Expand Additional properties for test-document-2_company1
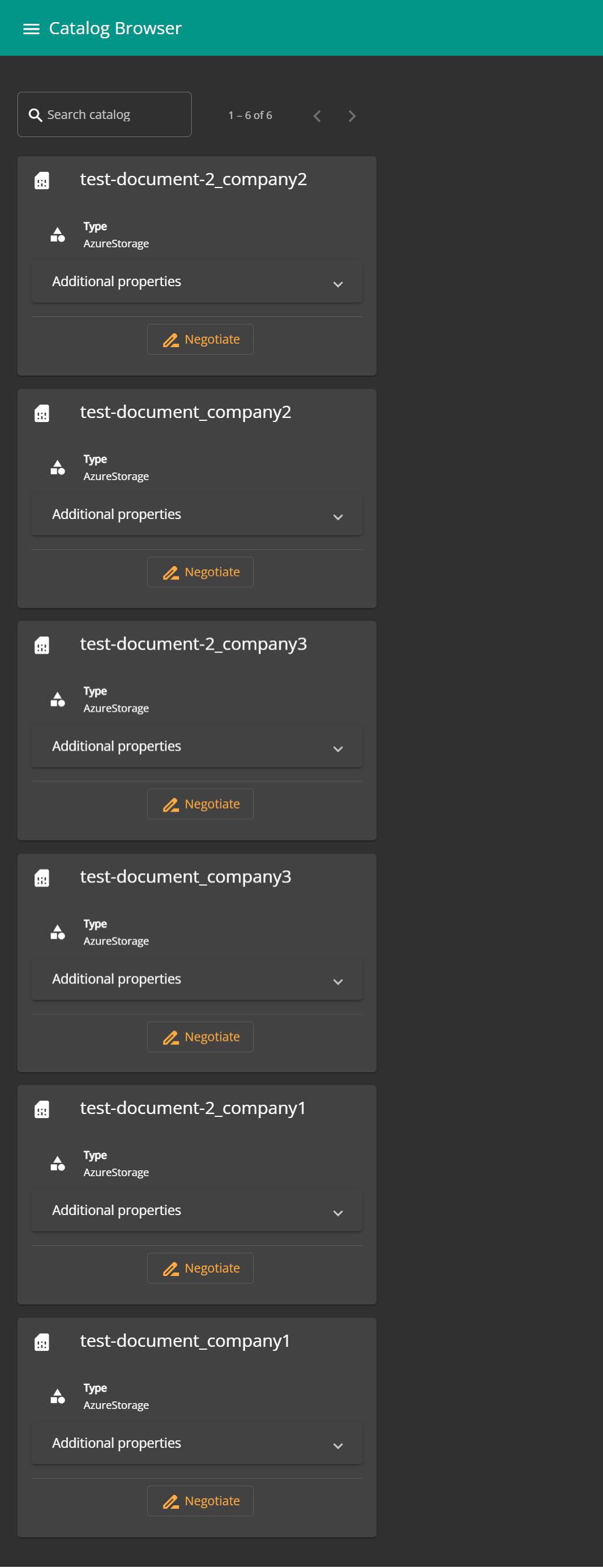Viewport: 603px width, 1568px height. click(x=196, y=1210)
